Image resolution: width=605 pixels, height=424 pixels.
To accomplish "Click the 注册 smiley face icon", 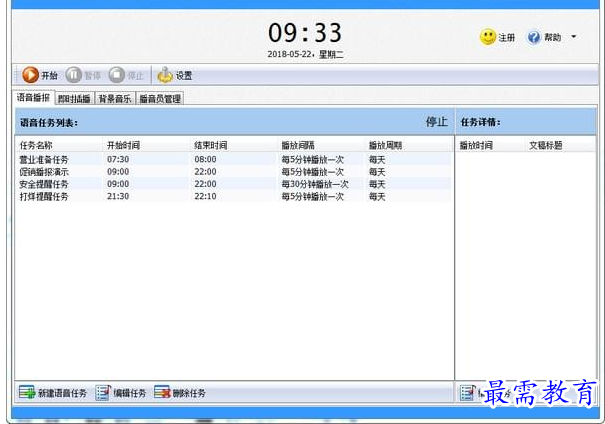I will pos(488,37).
